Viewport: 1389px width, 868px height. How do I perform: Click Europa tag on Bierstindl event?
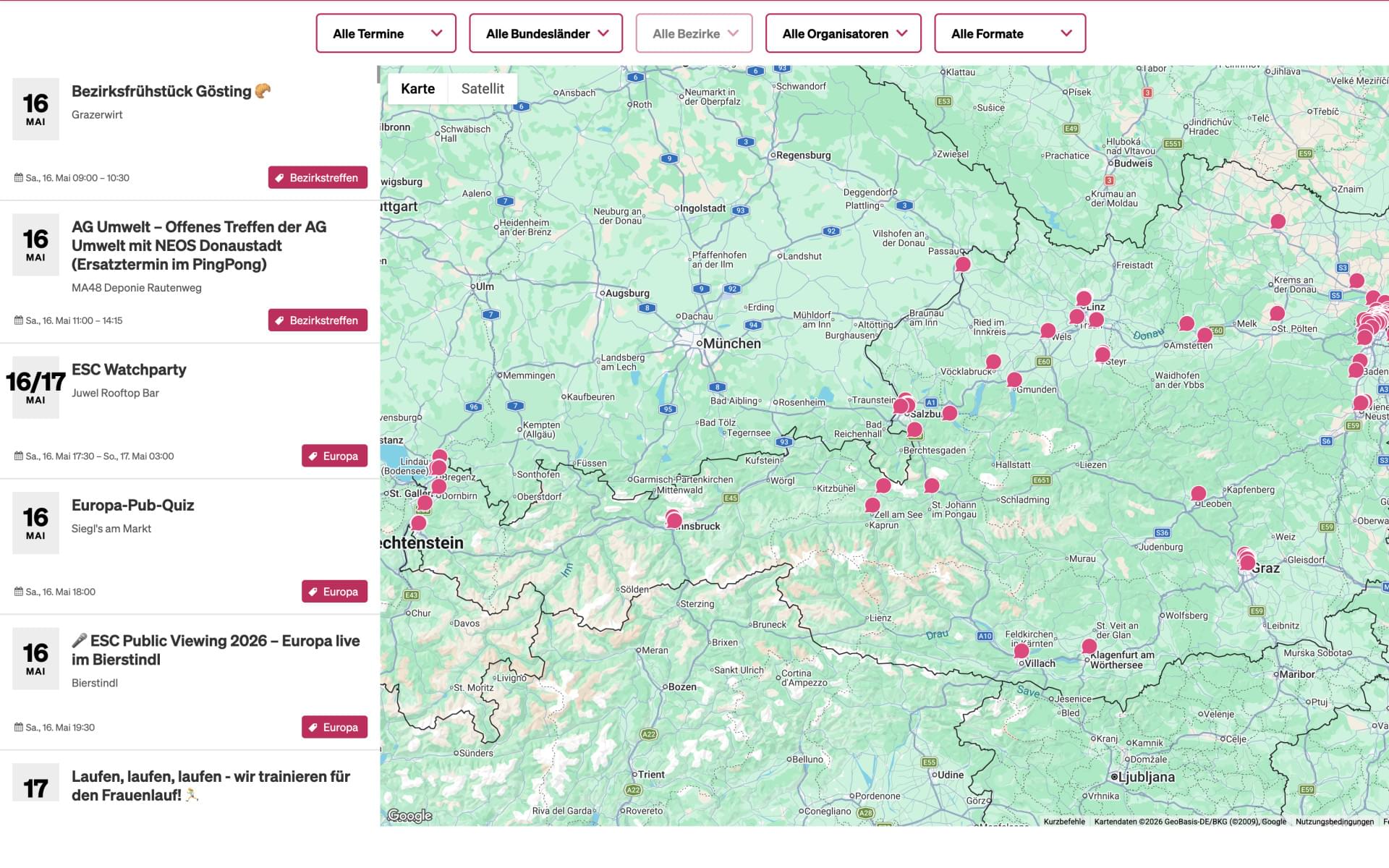tap(334, 727)
